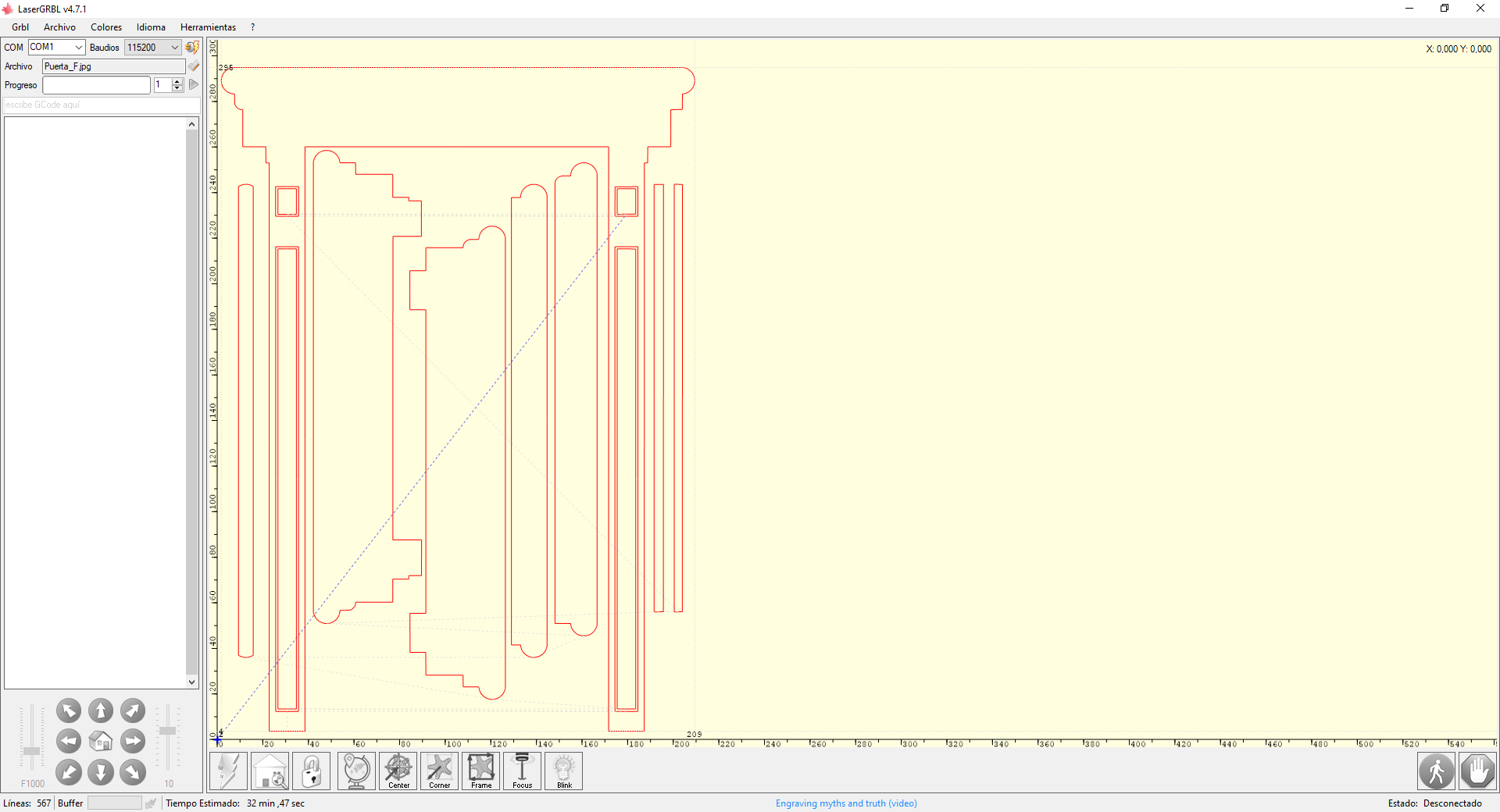This screenshot has width=1500, height=812.
Task: Run the Center laser tracing function
Action: click(x=398, y=771)
